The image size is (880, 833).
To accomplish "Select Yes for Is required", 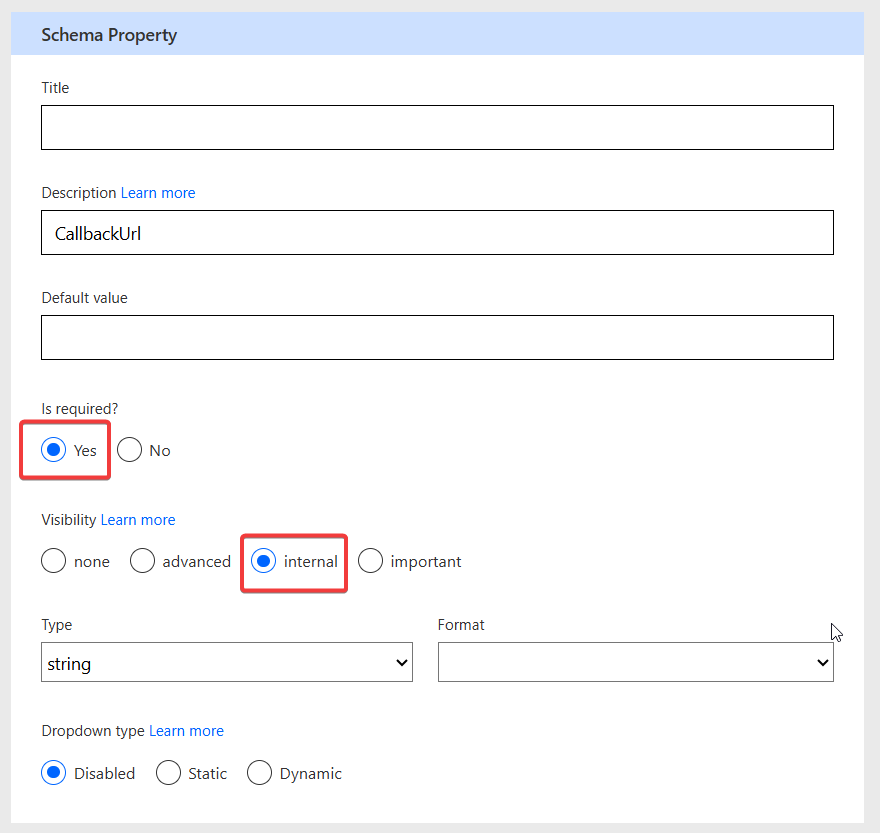I will coord(54,450).
